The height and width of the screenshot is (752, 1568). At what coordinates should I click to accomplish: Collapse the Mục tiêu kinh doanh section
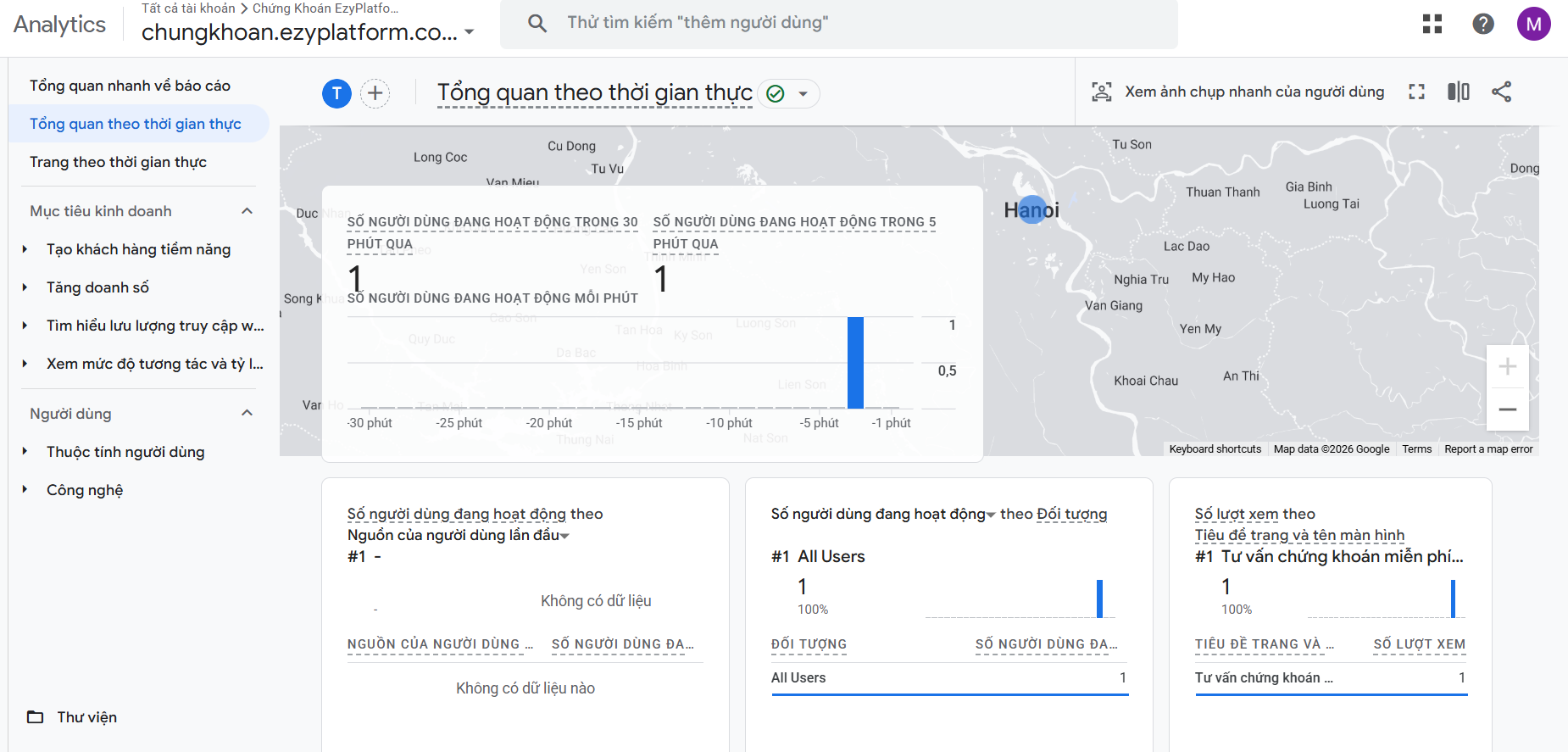click(247, 211)
